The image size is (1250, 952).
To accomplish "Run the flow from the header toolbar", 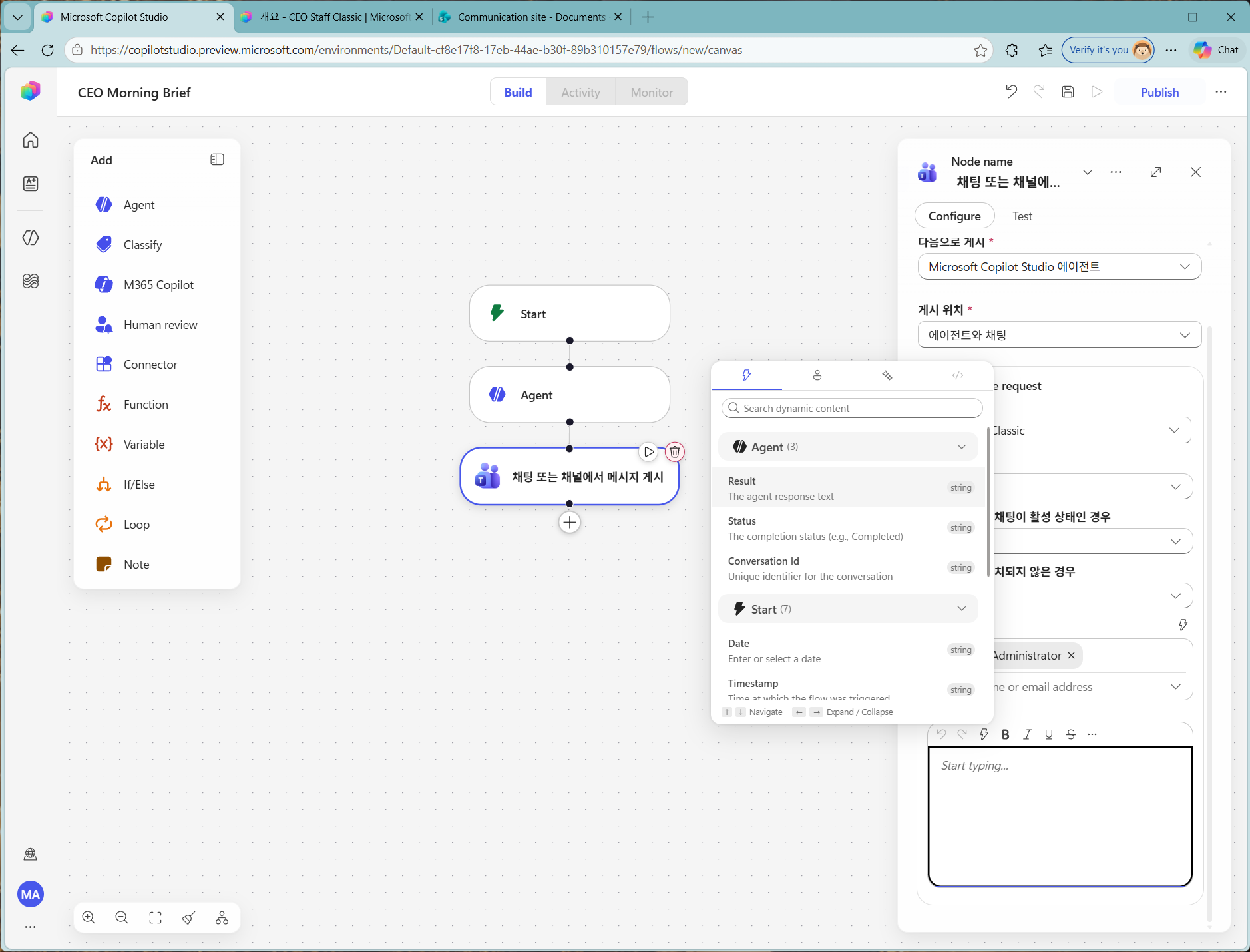I will [x=1097, y=92].
